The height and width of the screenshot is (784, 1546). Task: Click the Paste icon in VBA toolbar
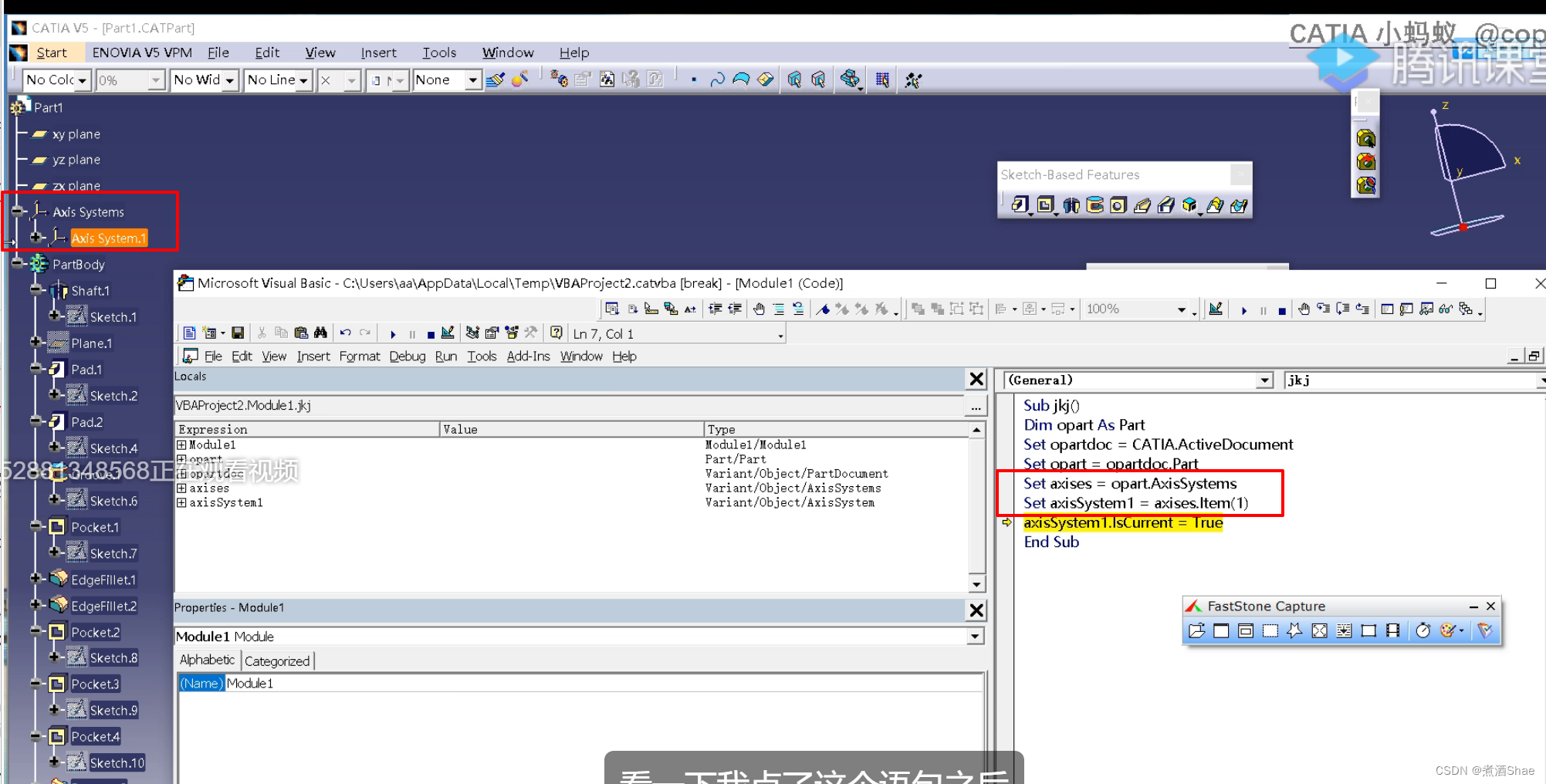click(x=301, y=333)
